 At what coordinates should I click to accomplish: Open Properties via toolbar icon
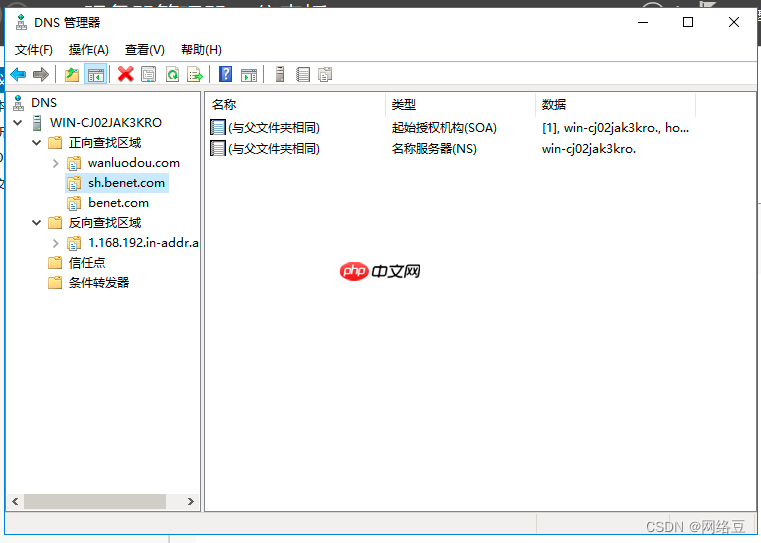point(149,74)
